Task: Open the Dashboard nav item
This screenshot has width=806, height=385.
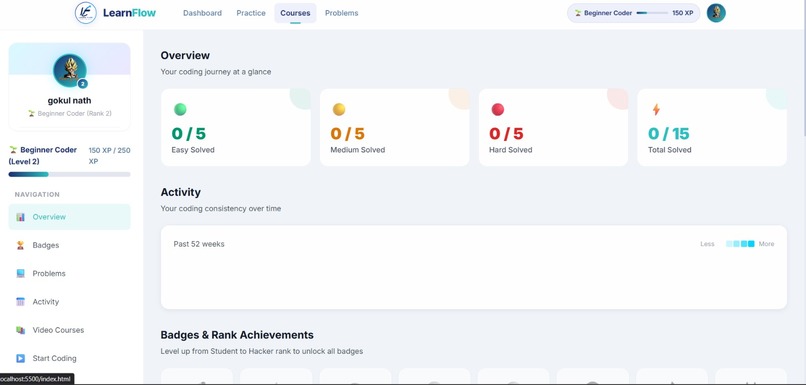Action: 203,13
